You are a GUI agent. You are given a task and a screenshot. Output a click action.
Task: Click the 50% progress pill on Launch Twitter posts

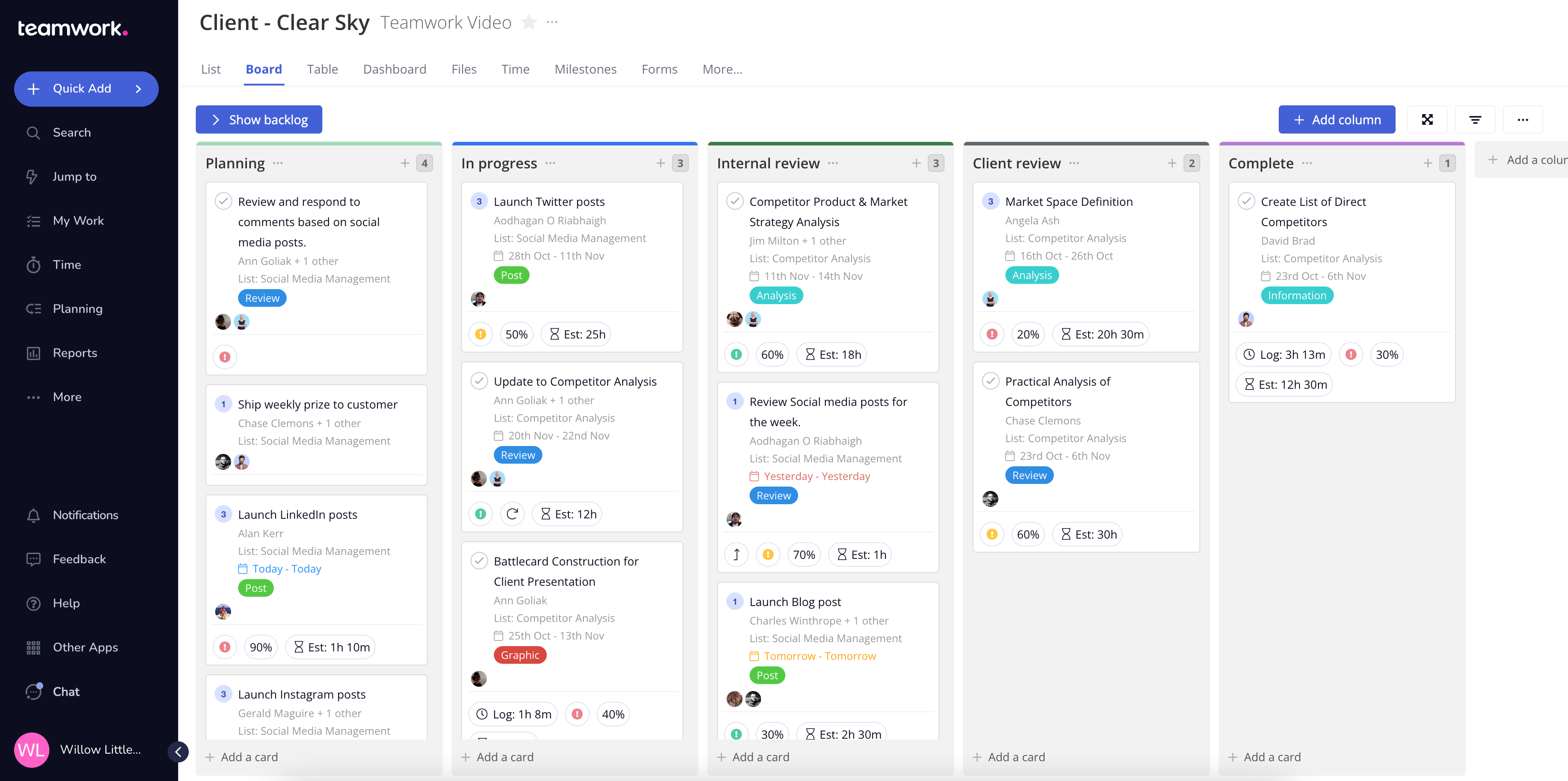coord(516,334)
